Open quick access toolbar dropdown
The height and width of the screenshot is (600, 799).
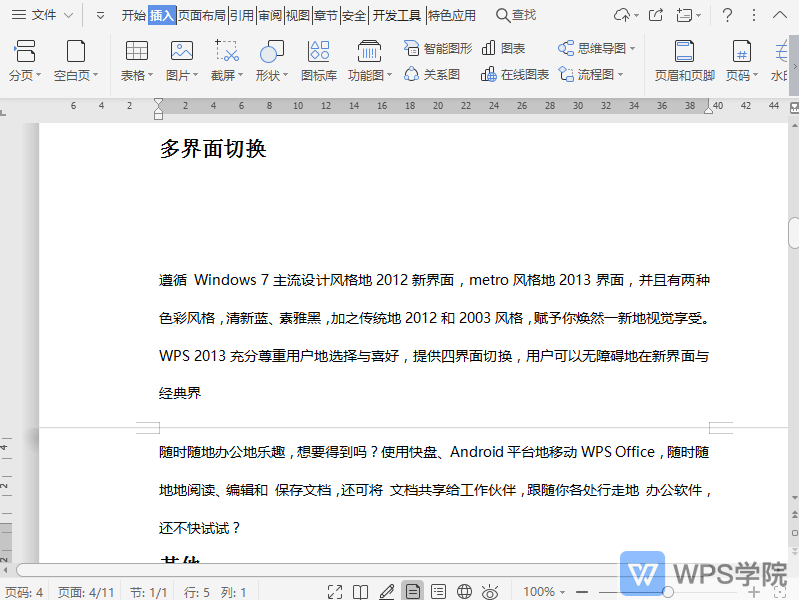click(100, 16)
